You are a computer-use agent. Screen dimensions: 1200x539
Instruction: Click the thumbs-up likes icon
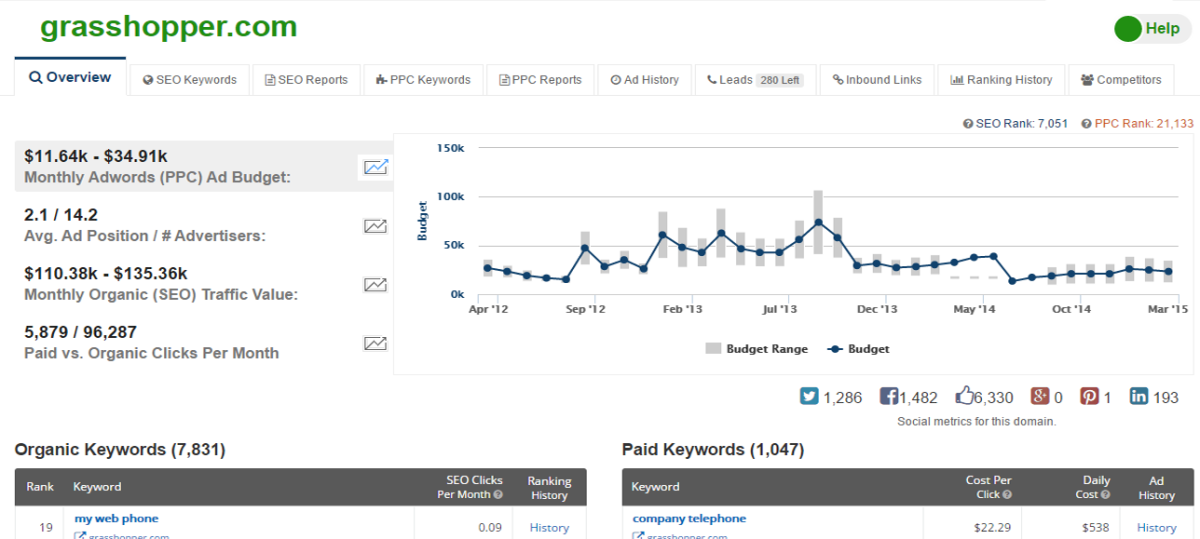(964, 396)
